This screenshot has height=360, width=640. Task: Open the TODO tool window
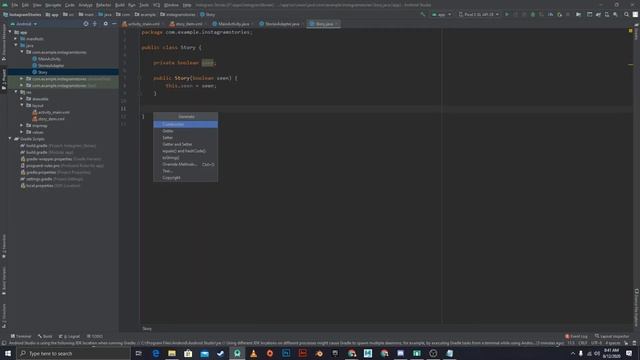click(x=95, y=336)
